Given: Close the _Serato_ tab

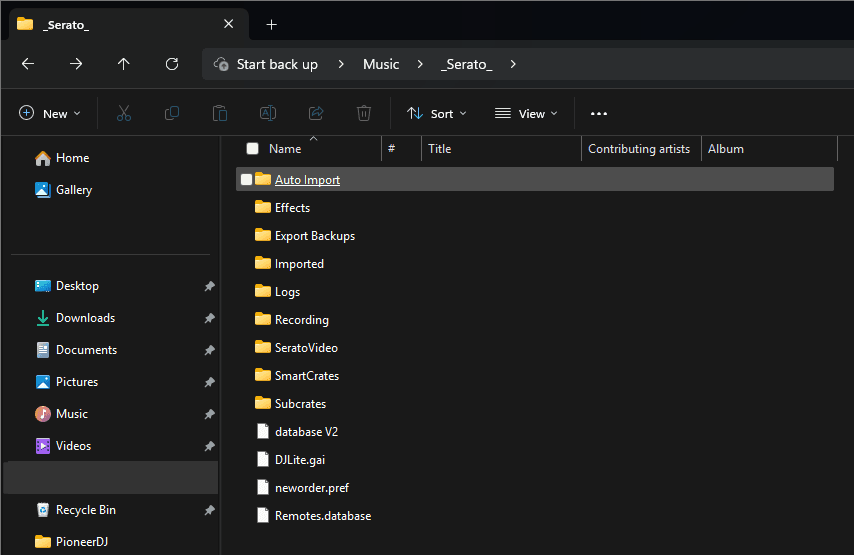Looking at the screenshot, I should tap(229, 24).
